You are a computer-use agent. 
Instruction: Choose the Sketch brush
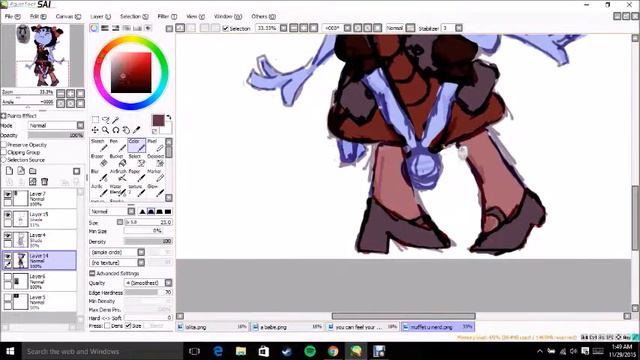point(99,145)
